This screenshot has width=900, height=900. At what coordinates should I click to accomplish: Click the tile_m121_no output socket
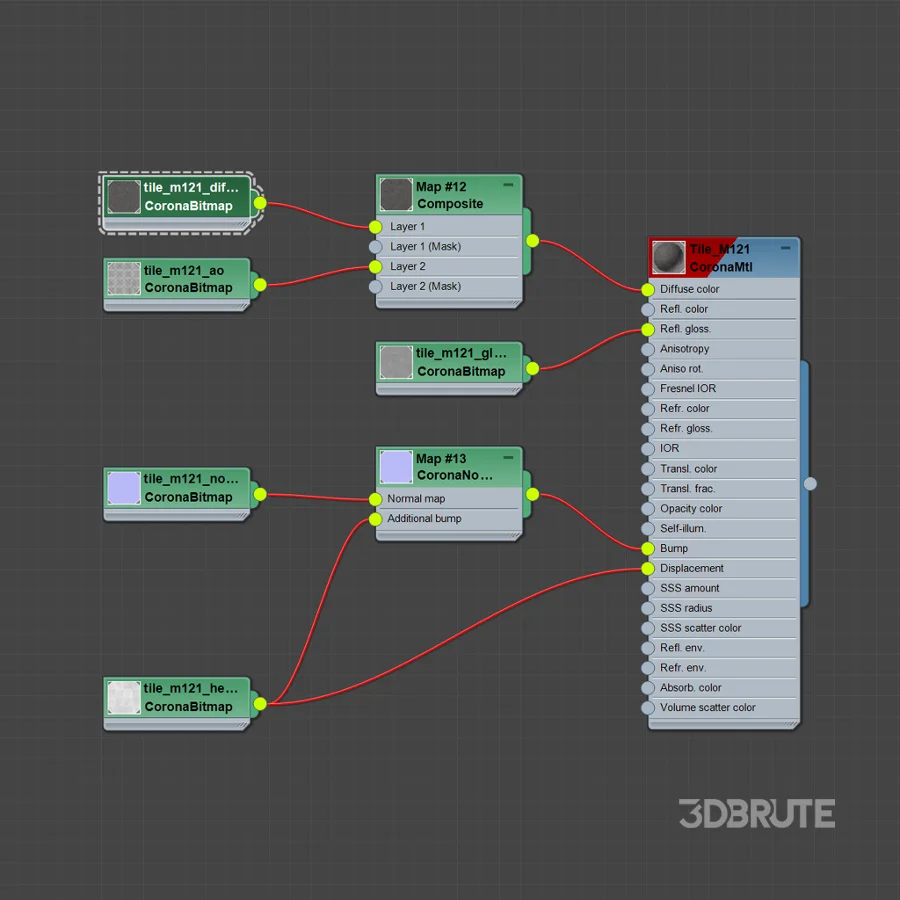point(260,494)
